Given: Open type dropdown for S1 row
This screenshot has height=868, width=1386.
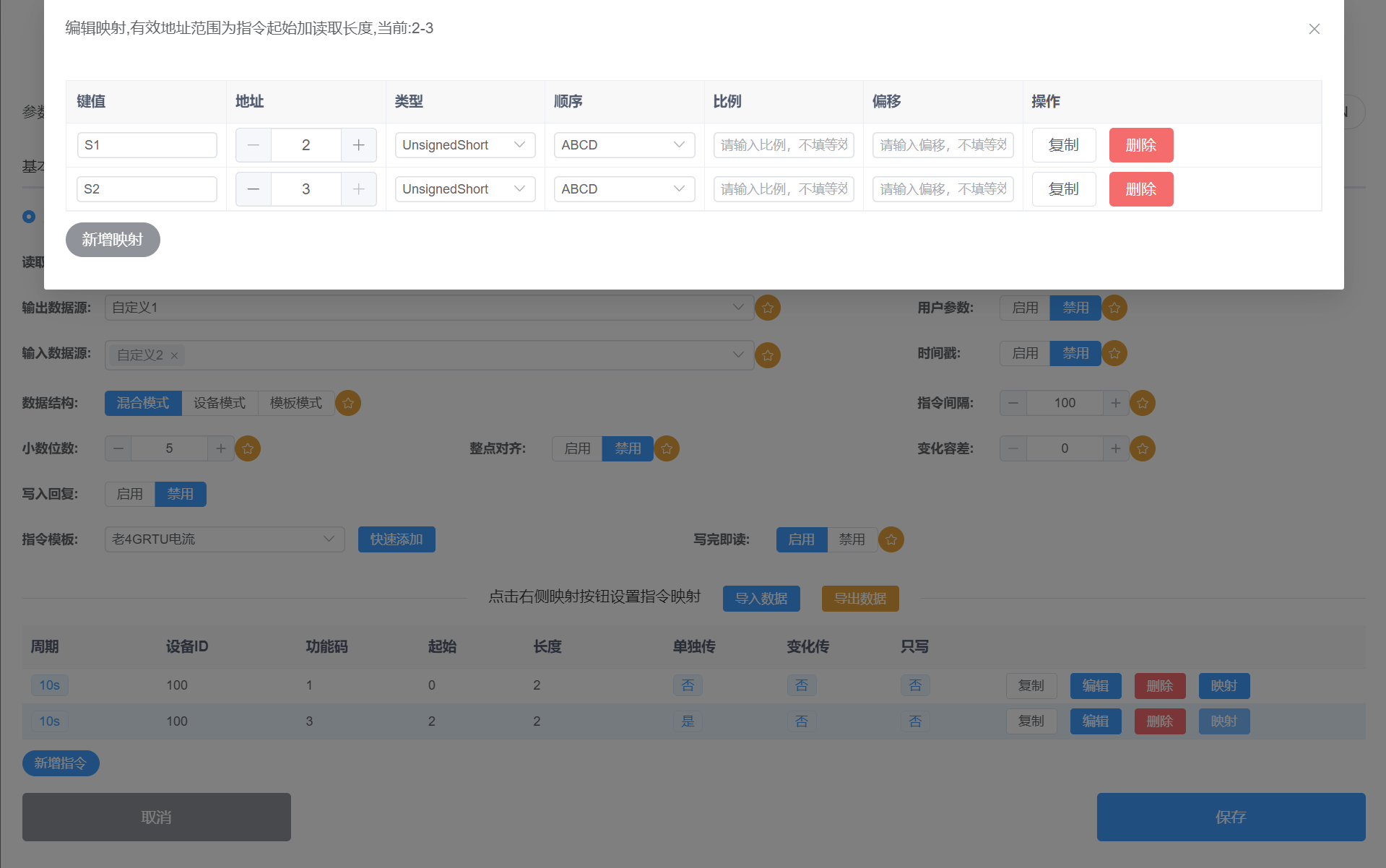Looking at the screenshot, I should pos(465,145).
